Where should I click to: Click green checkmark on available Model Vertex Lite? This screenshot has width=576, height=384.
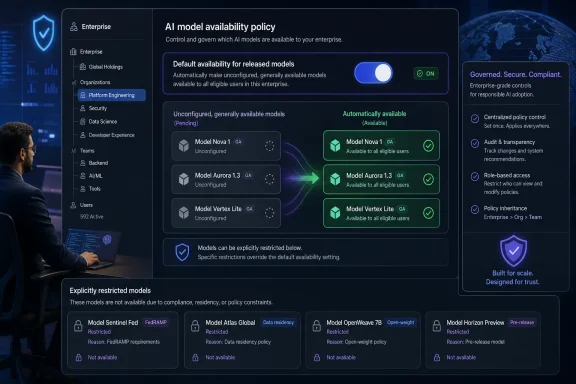(428, 213)
